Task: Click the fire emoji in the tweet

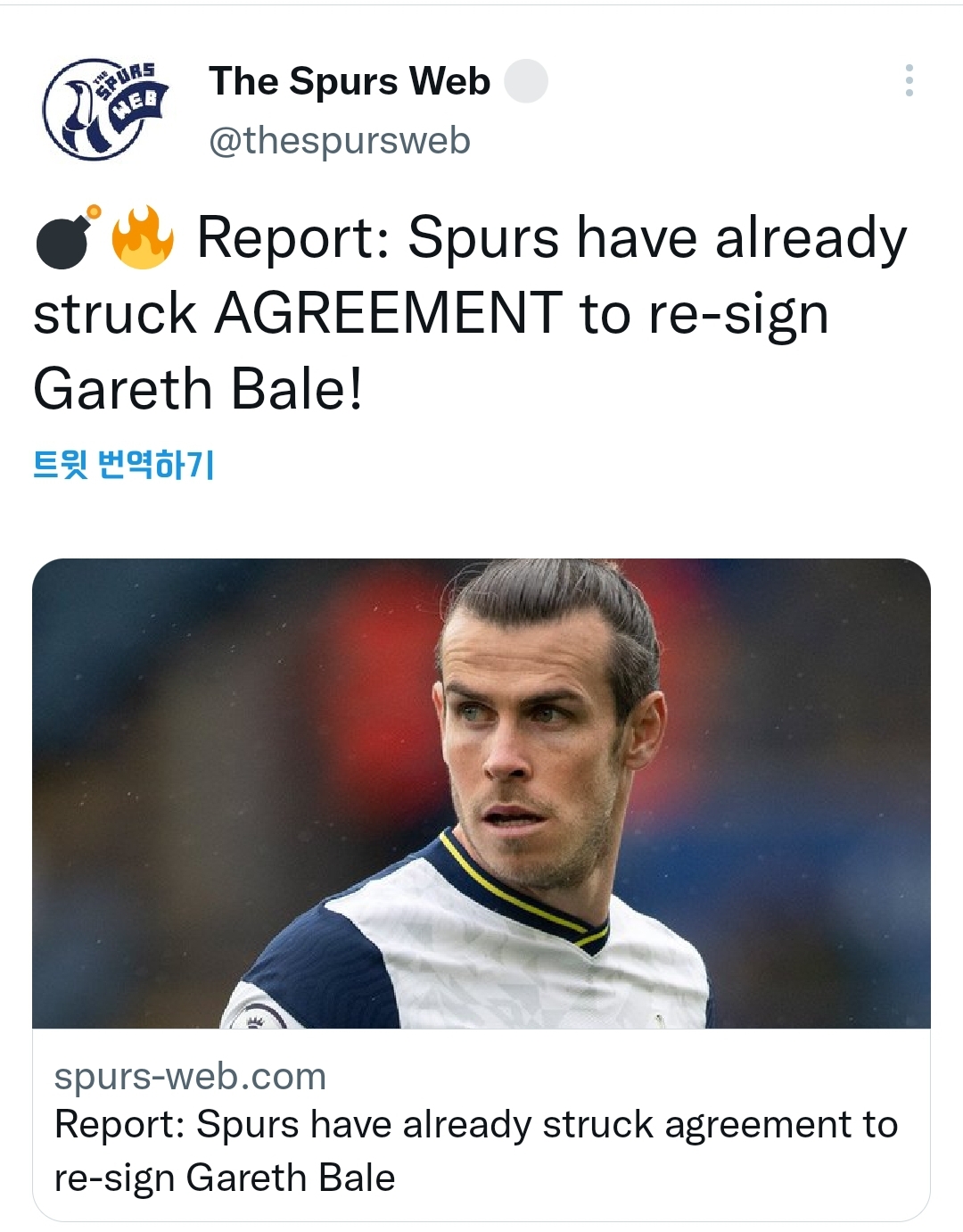Action: click(x=142, y=238)
